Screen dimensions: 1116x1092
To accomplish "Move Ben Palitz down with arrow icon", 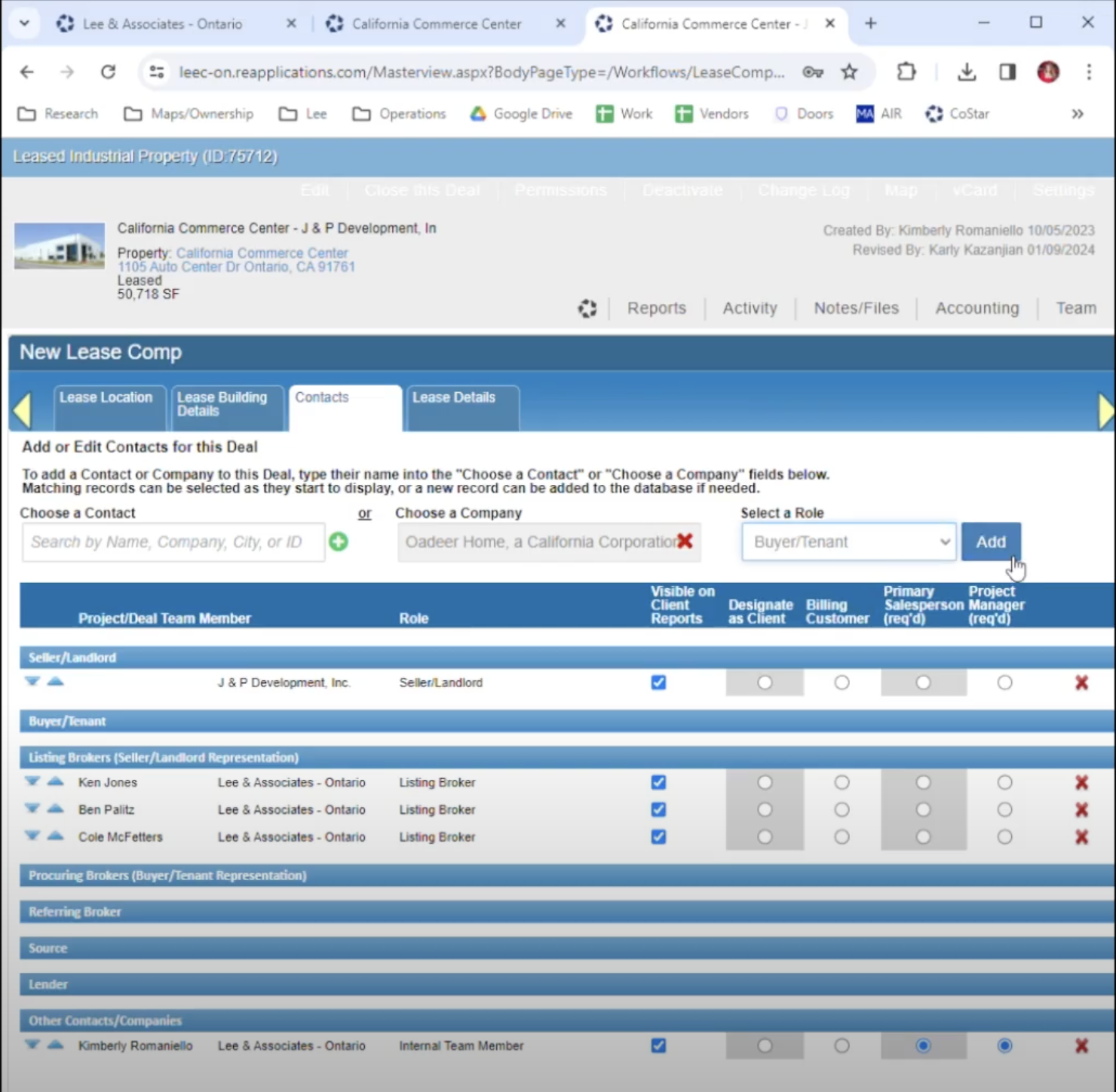I will 32,808.
